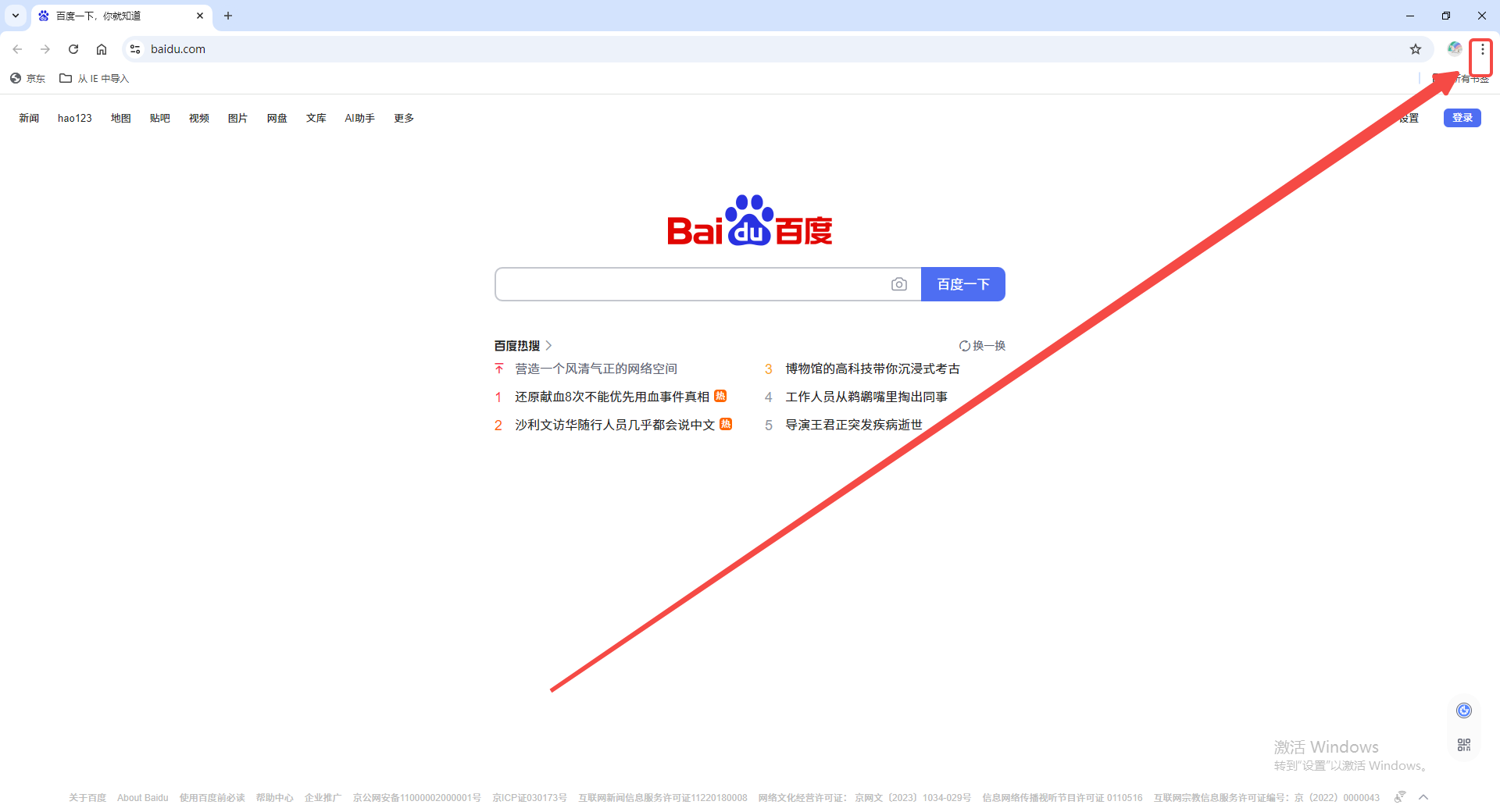Open the About Baidu footer link
Viewport: 1500px width, 812px height.
click(143, 798)
